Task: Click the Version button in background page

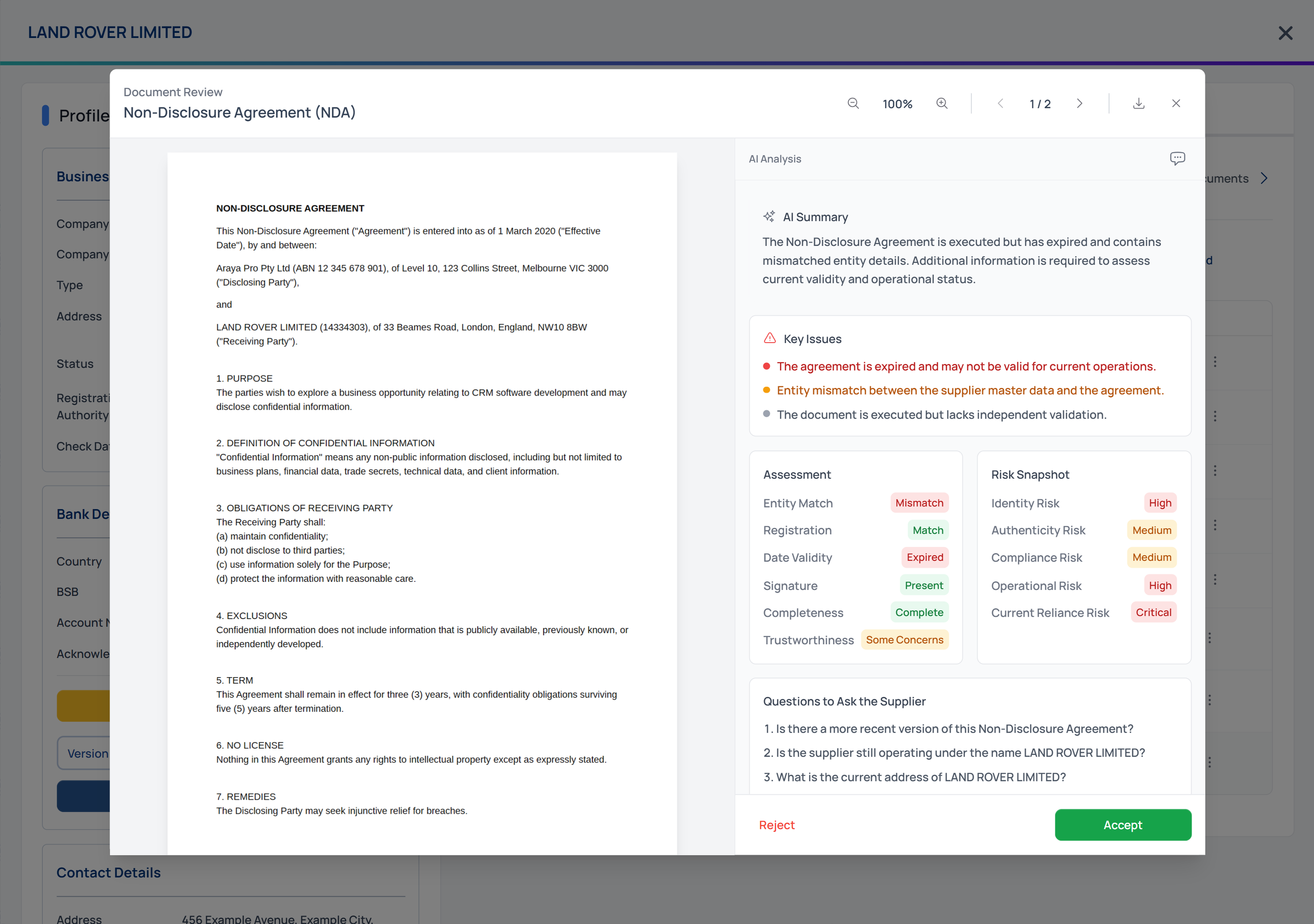Action: point(84,753)
